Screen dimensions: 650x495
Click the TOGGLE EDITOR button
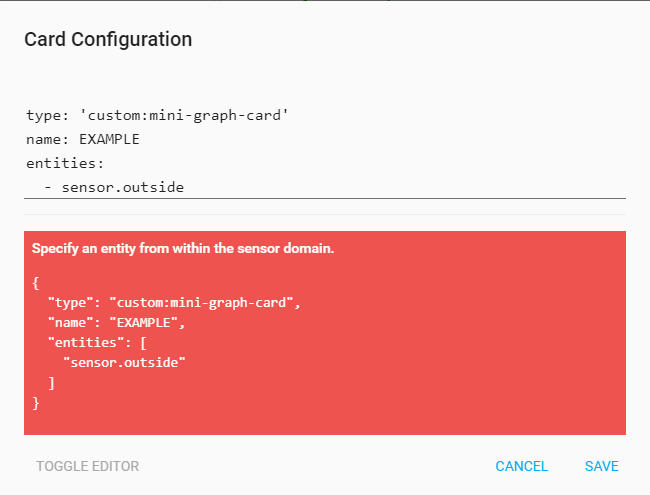pos(87,466)
